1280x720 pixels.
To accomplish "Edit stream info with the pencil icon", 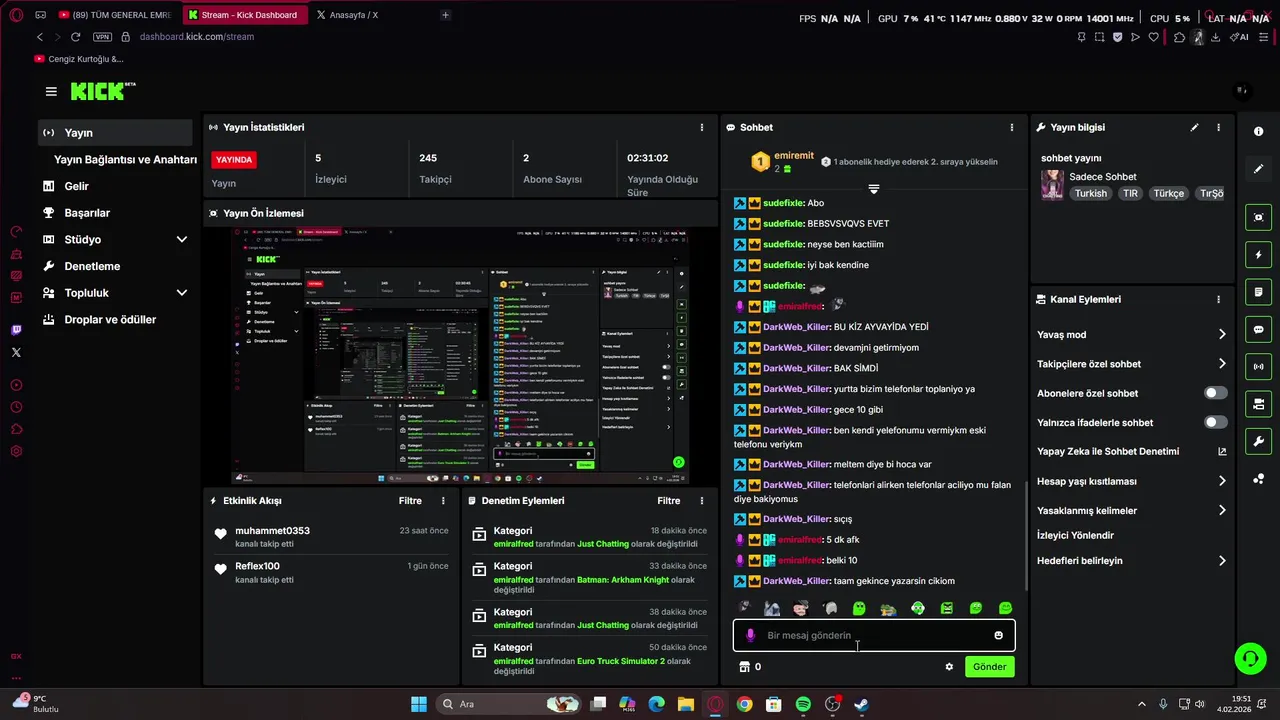I will click(1194, 127).
